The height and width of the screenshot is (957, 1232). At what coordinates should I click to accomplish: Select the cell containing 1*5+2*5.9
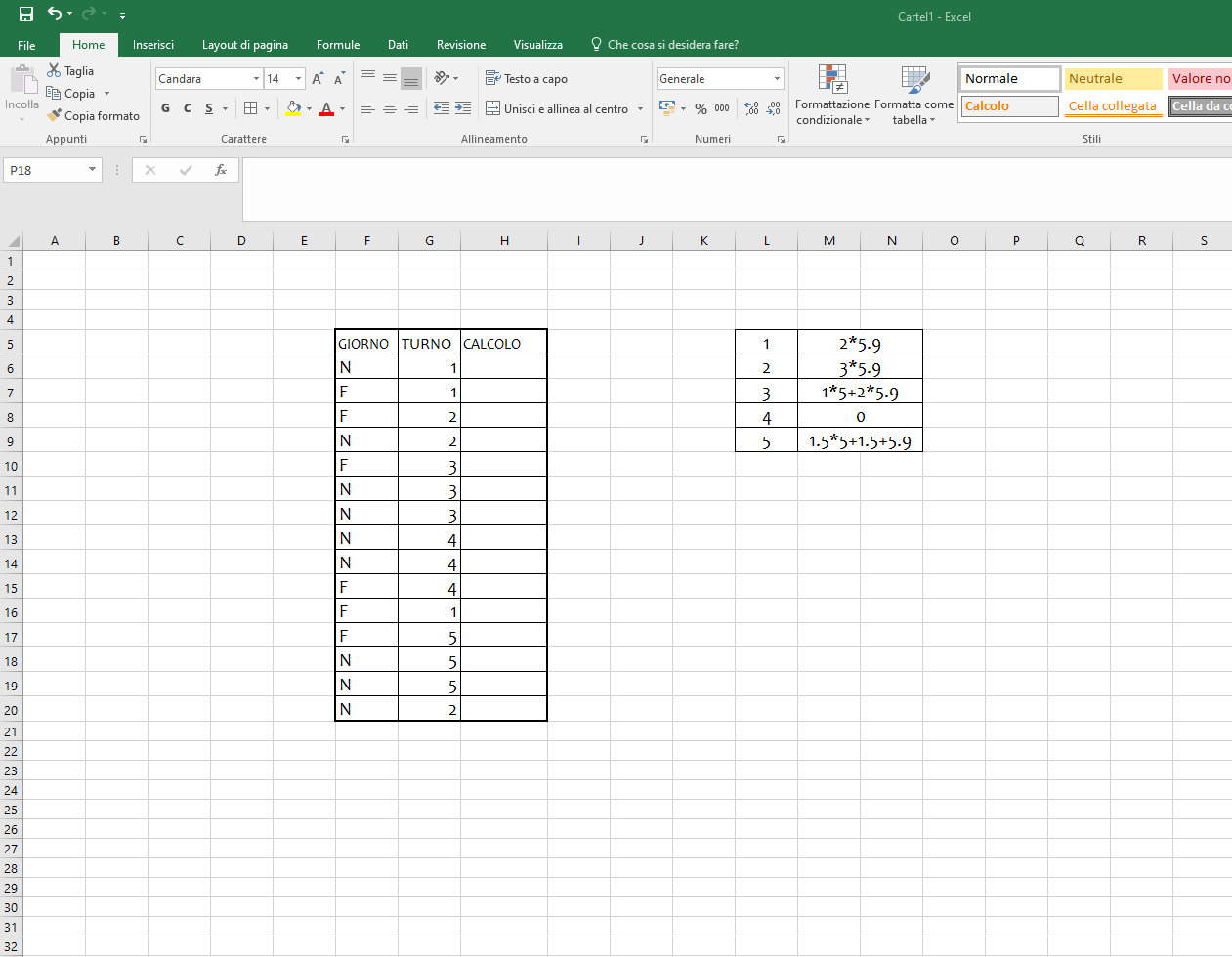[x=860, y=393]
